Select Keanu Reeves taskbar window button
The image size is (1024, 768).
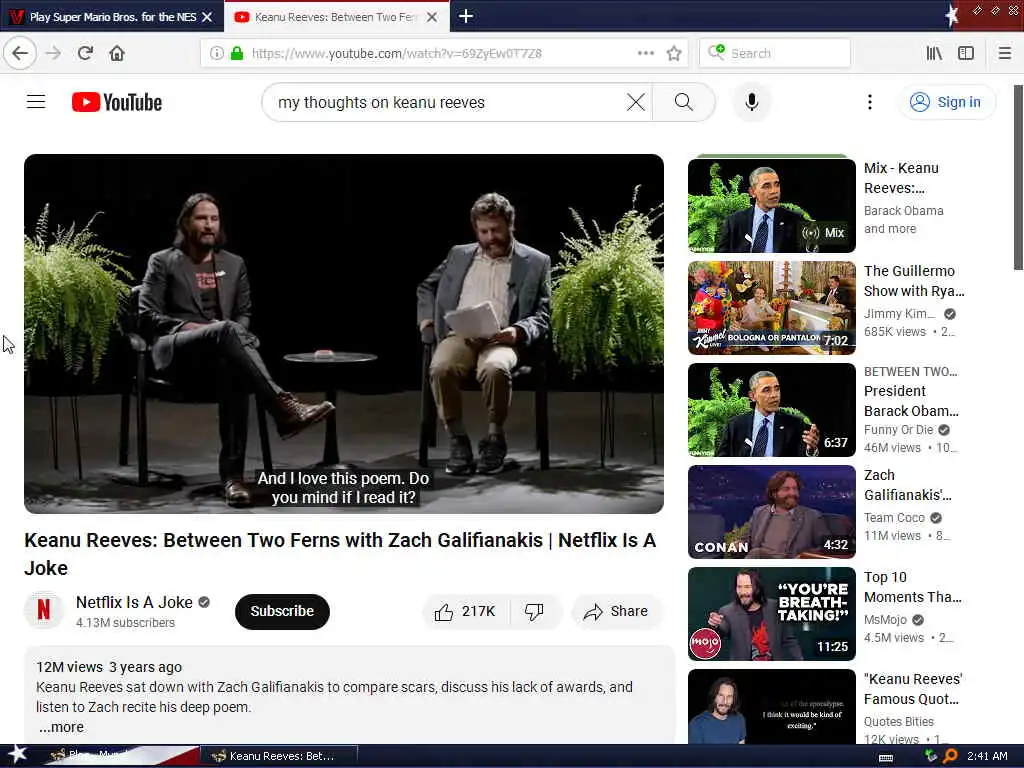pyautogui.click(x=279, y=756)
